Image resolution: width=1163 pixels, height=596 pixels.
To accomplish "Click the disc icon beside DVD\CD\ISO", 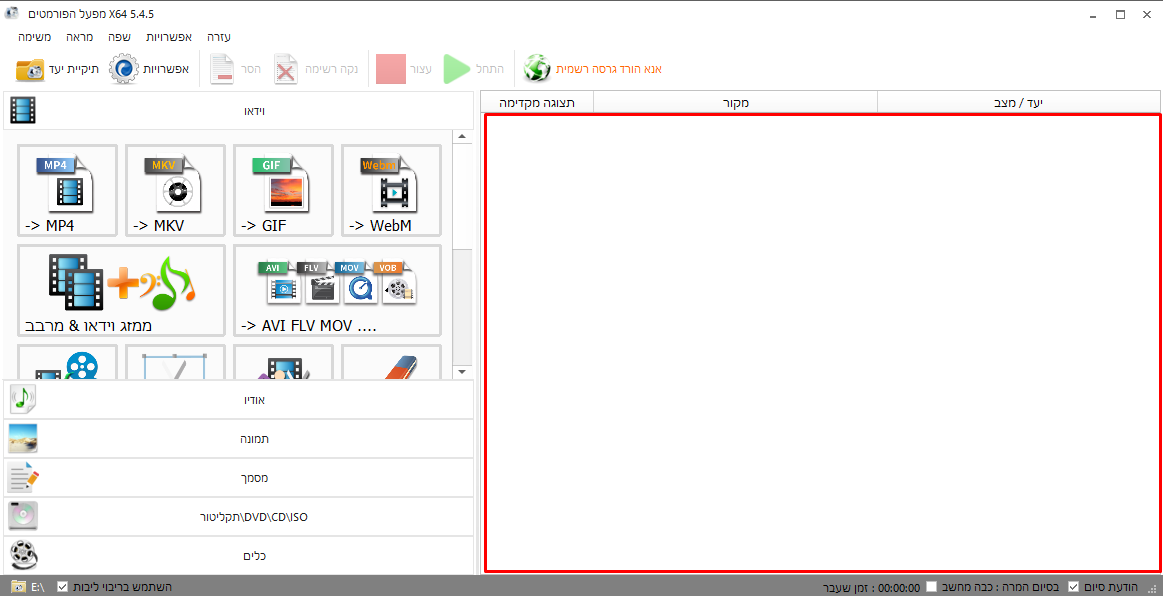I will (x=23, y=516).
